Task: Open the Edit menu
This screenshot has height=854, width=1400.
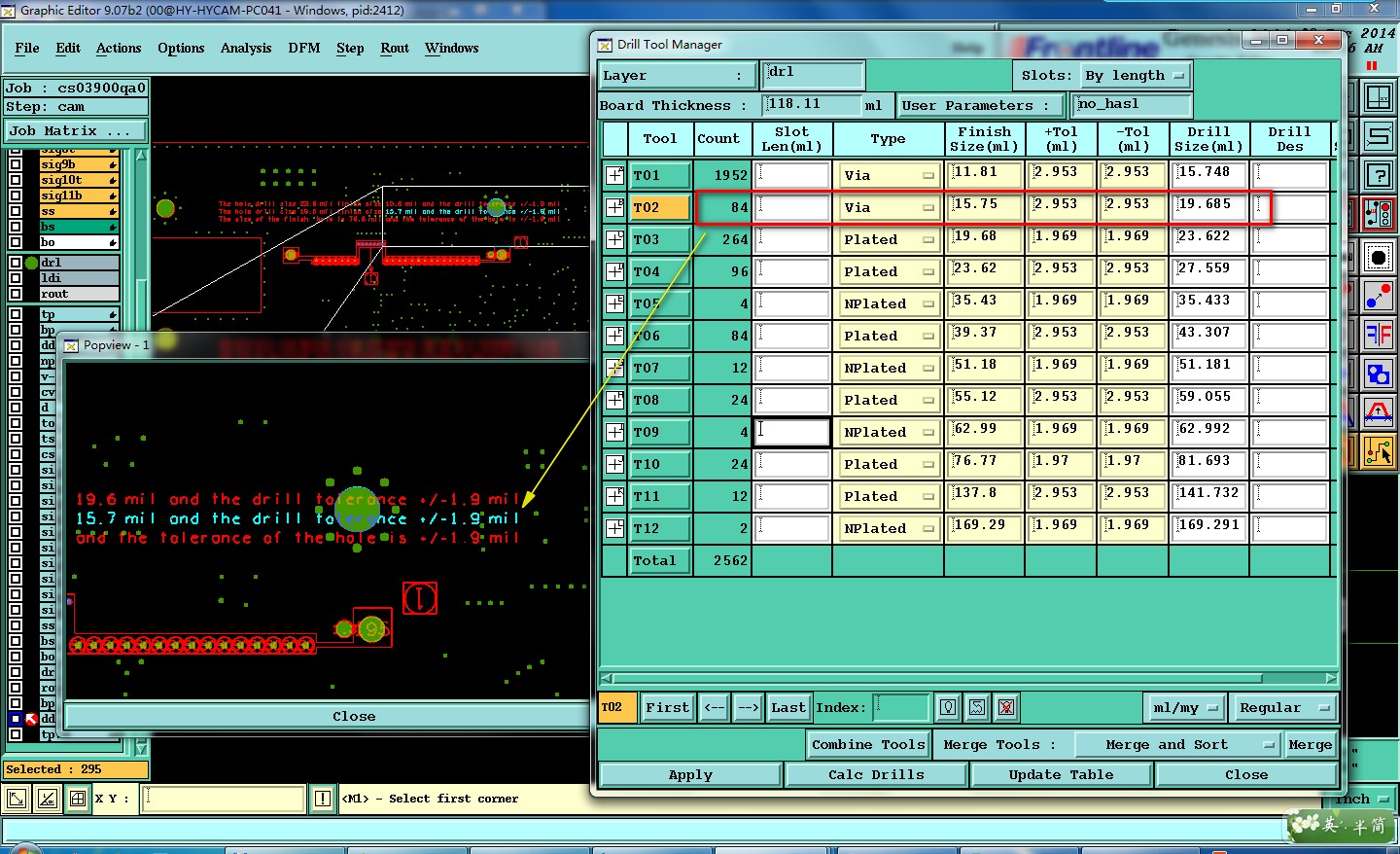Action: point(68,48)
